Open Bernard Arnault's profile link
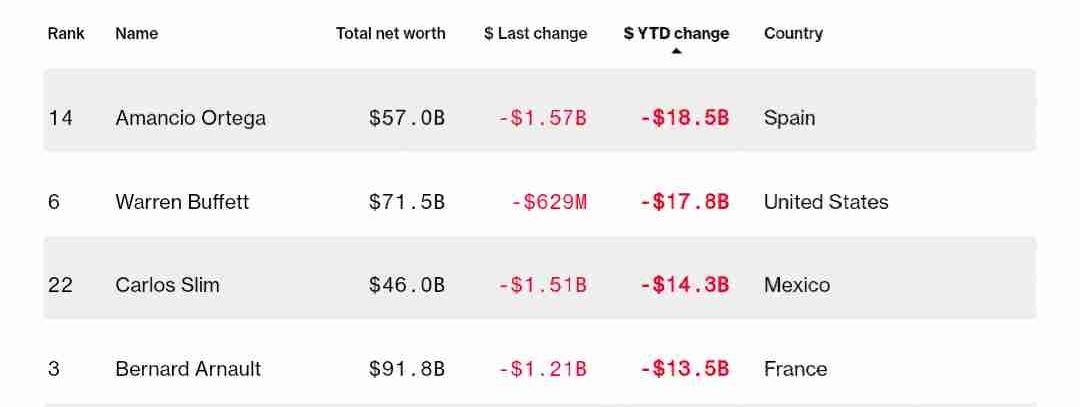The width and height of the screenshot is (1080, 407). tap(188, 369)
